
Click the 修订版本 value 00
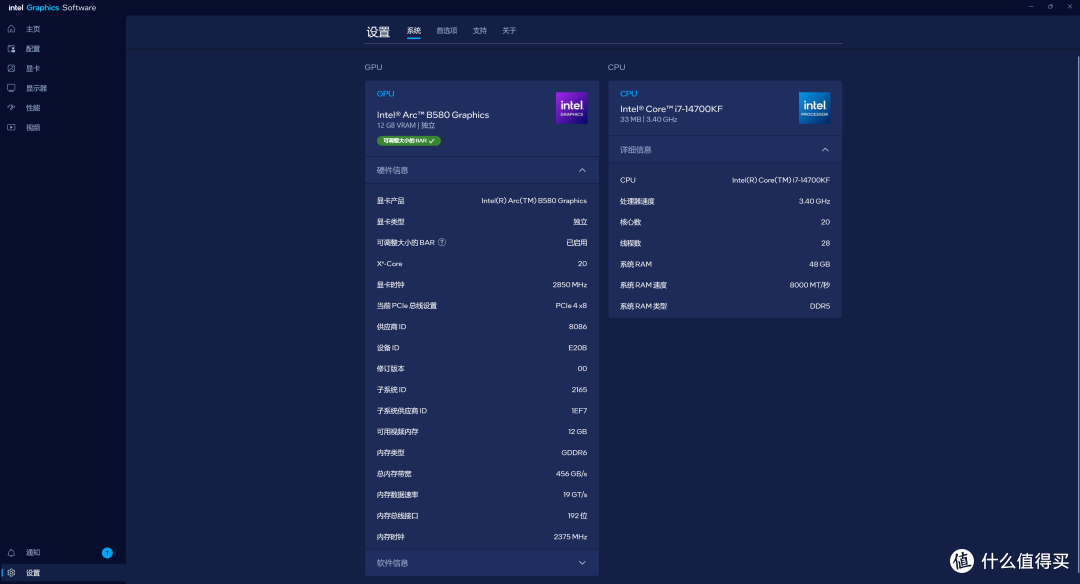(582, 368)
